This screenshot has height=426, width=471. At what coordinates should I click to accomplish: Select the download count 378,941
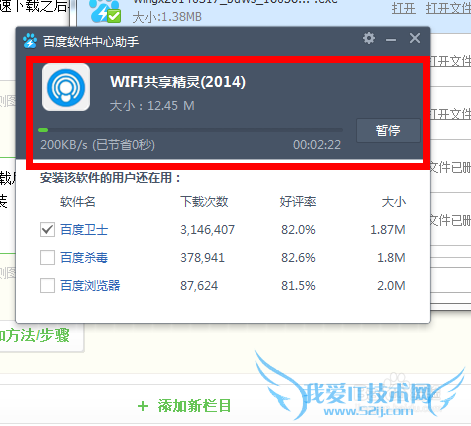point(202,258)
